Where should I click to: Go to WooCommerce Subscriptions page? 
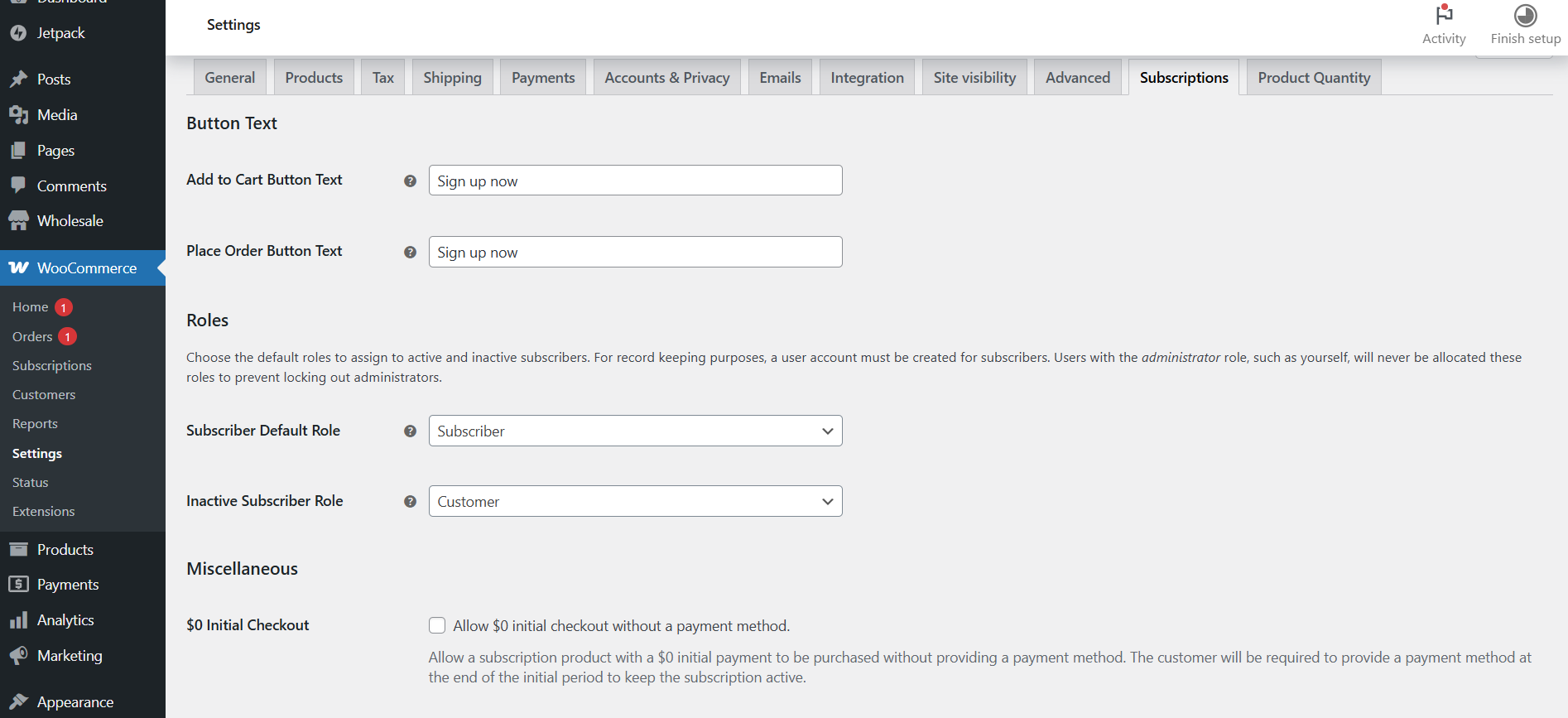coord(51,365)
